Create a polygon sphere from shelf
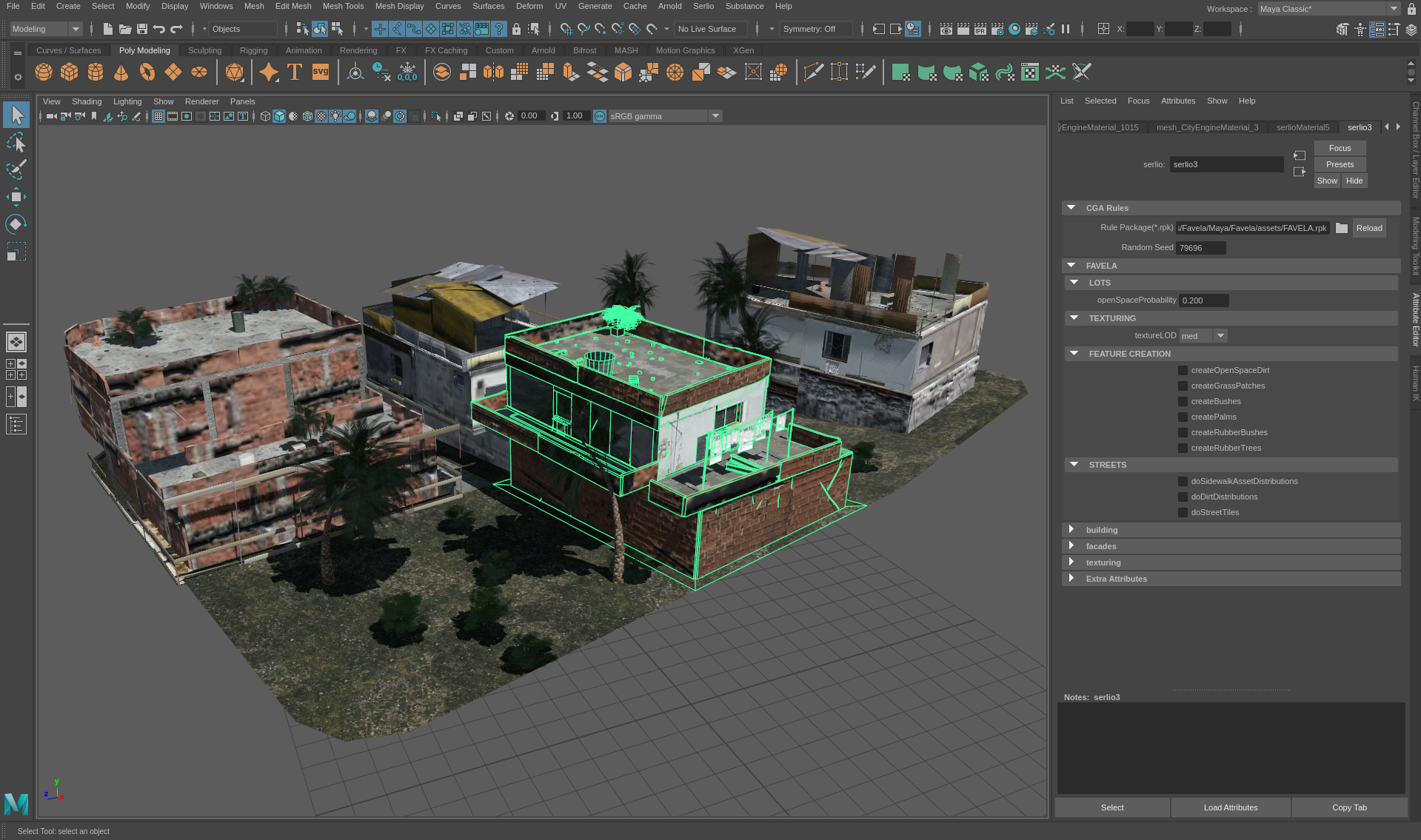Screen dimensions: 1421x840 tap(44, 72)
